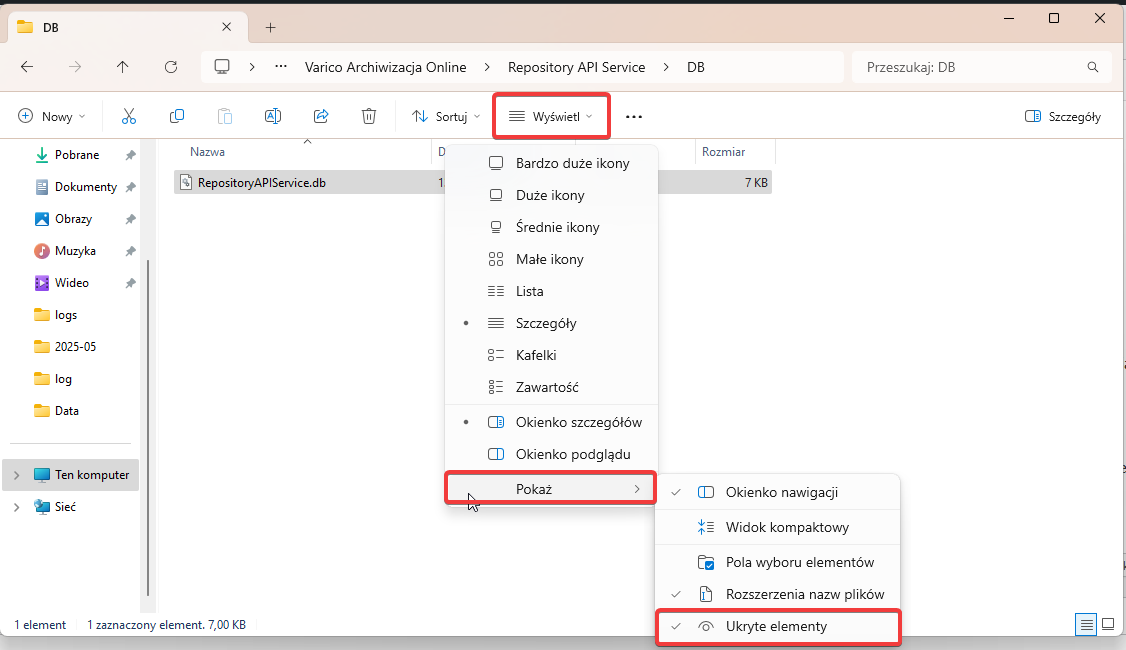Click the Przeszukaj: DB search field
1126x650 pixels.
pyautogui.click(x=970, y=67)
